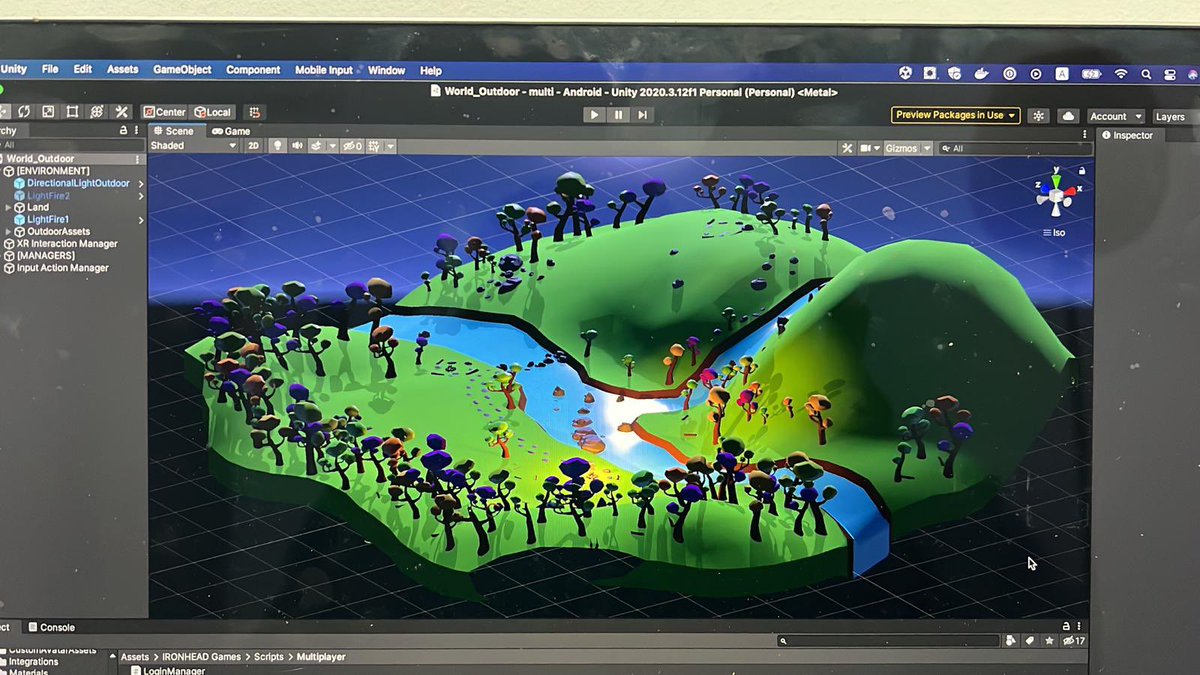This screenshot has height=675, width=1200.
Task: Expand the Land object in Hierarchy
Action: tap(8, 208)
